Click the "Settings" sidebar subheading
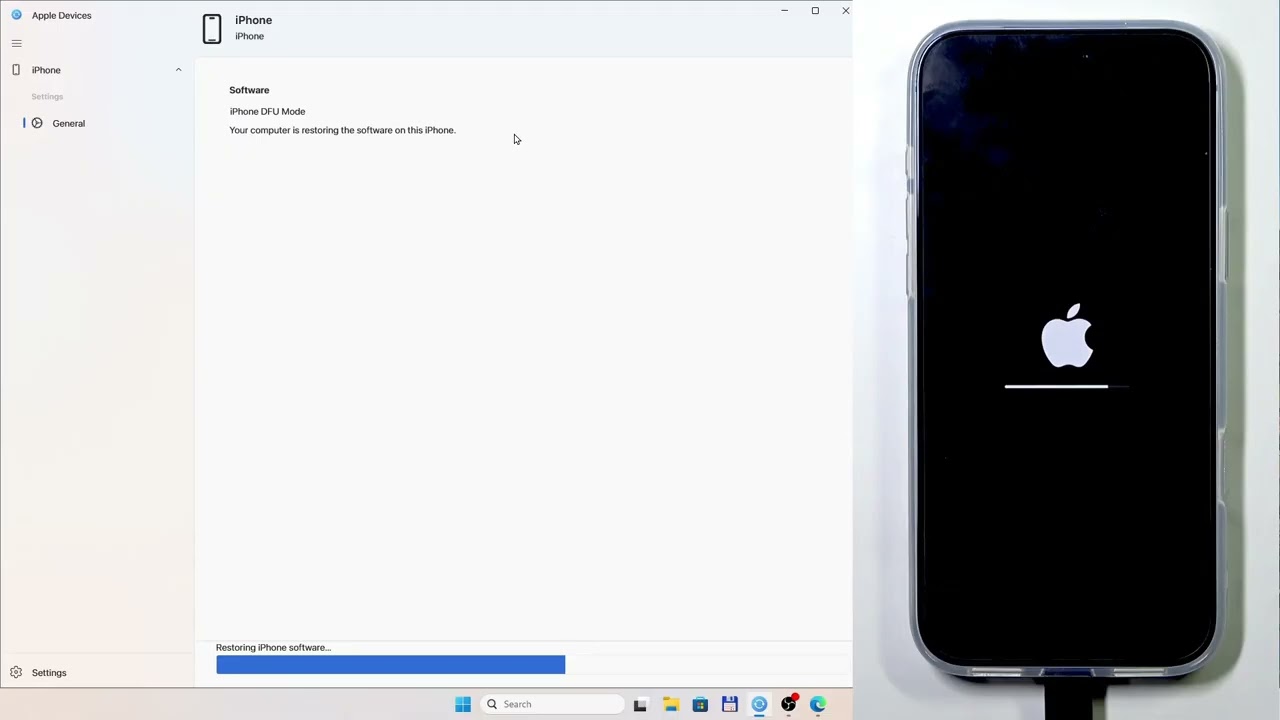The width and height of the screenshot is (1280, 720). pos(47,97)
